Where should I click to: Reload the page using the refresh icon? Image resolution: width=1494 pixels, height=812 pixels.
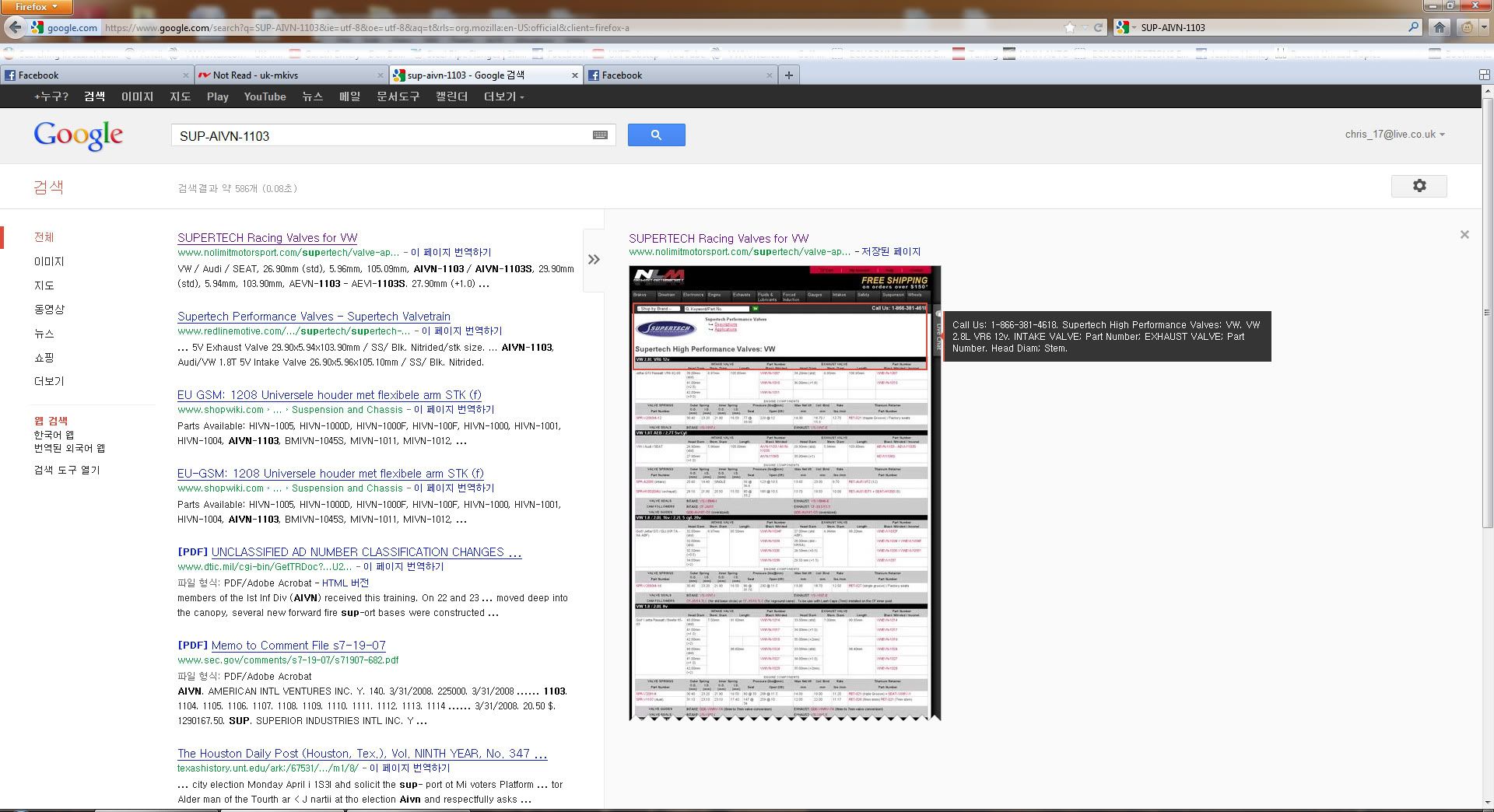coord(1098,27)
